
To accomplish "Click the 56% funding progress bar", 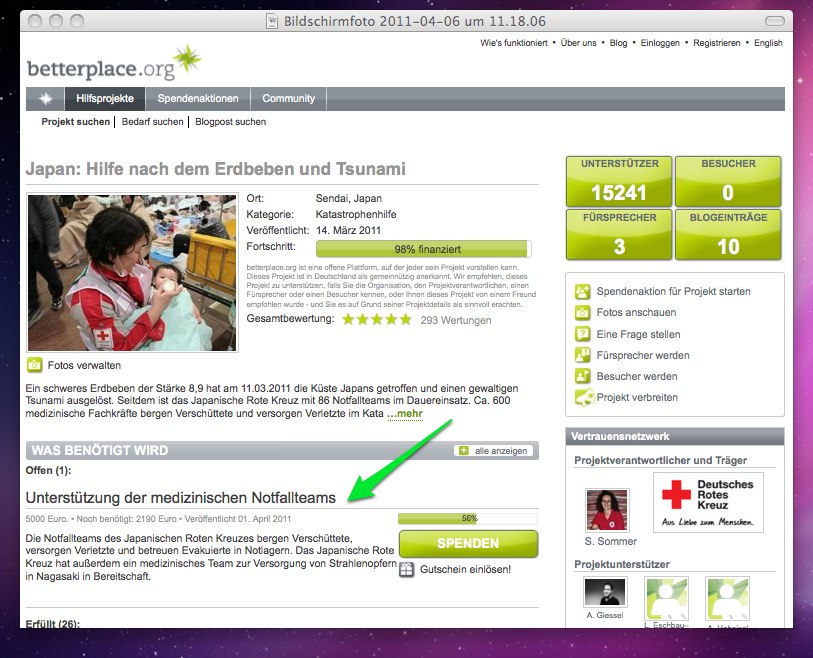I will pos(467,518).
